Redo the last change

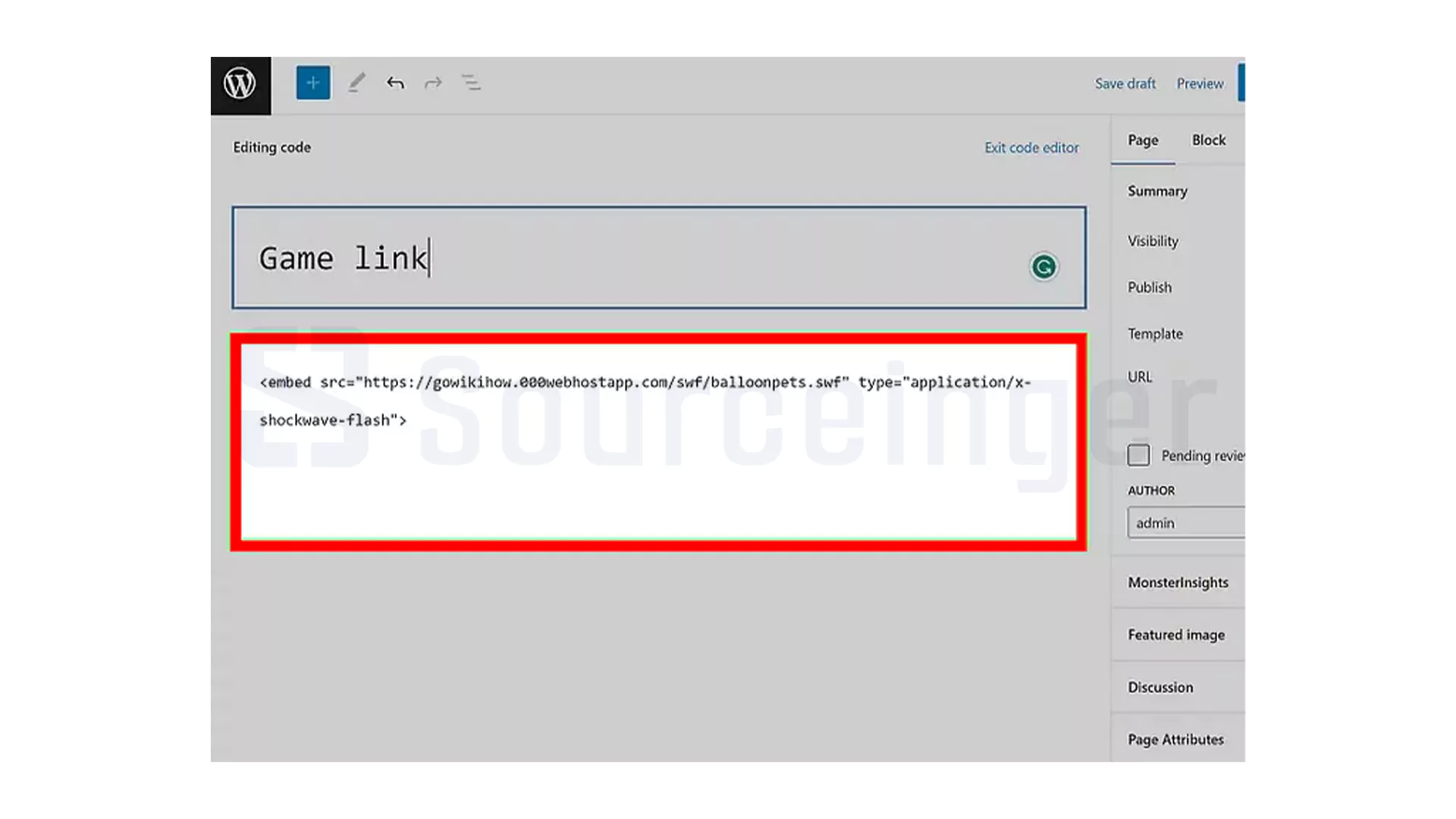pos(433,83)
